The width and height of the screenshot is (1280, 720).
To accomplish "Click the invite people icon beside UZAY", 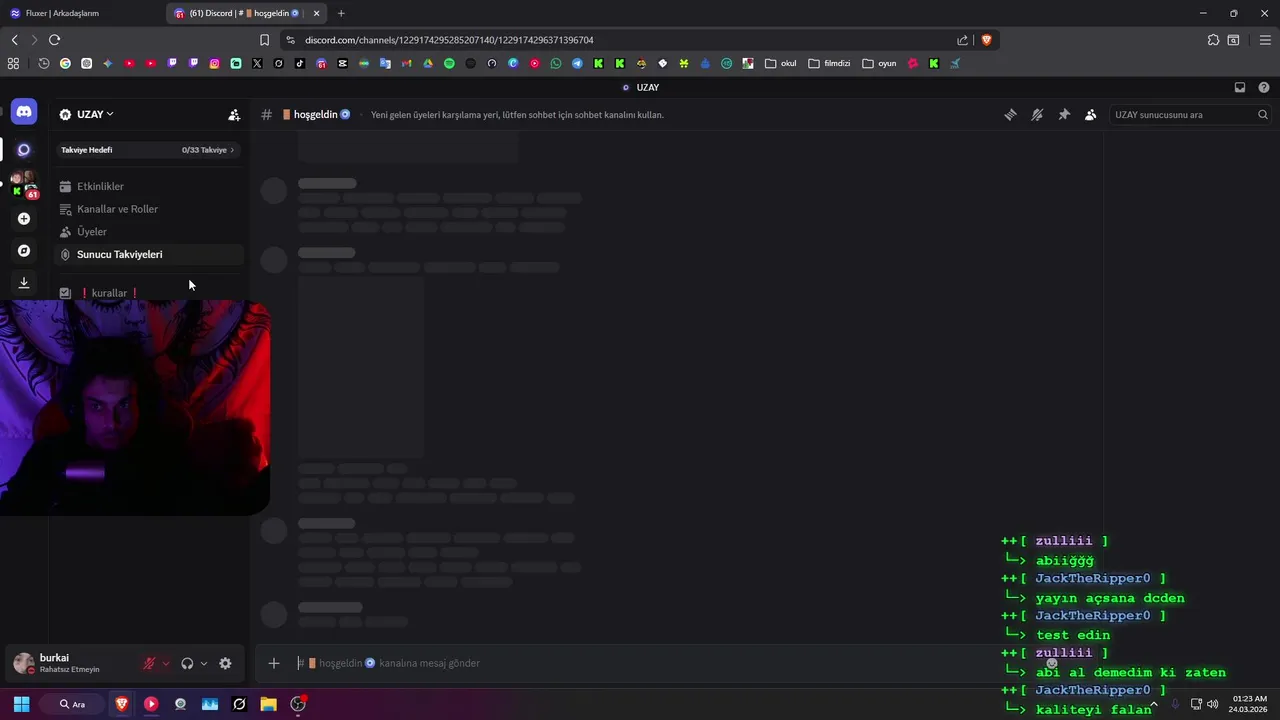I will 234,115.
